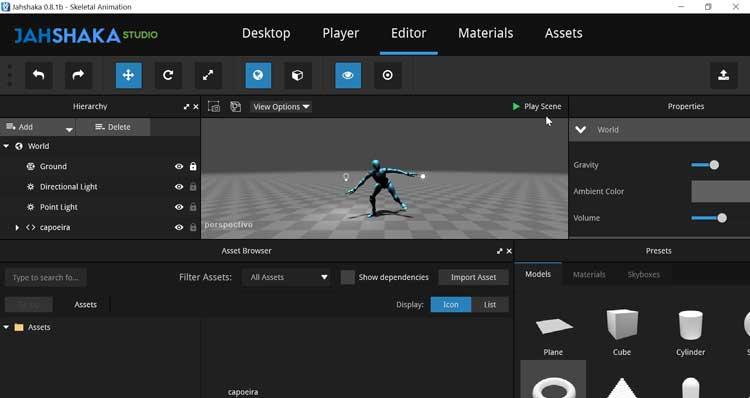Select the Editor tab
This screenshot has width=750, height=398.
pyautogui.click(x=408, y=33)
